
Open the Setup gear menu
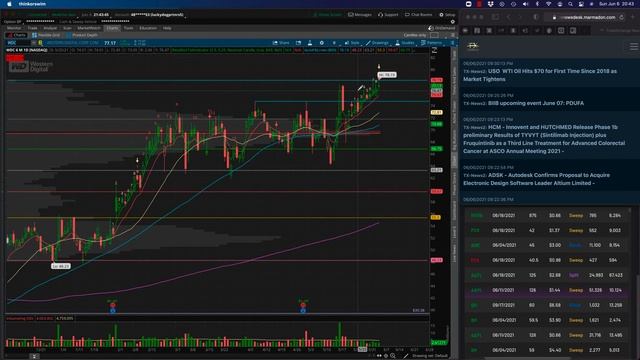pos(447,15)
